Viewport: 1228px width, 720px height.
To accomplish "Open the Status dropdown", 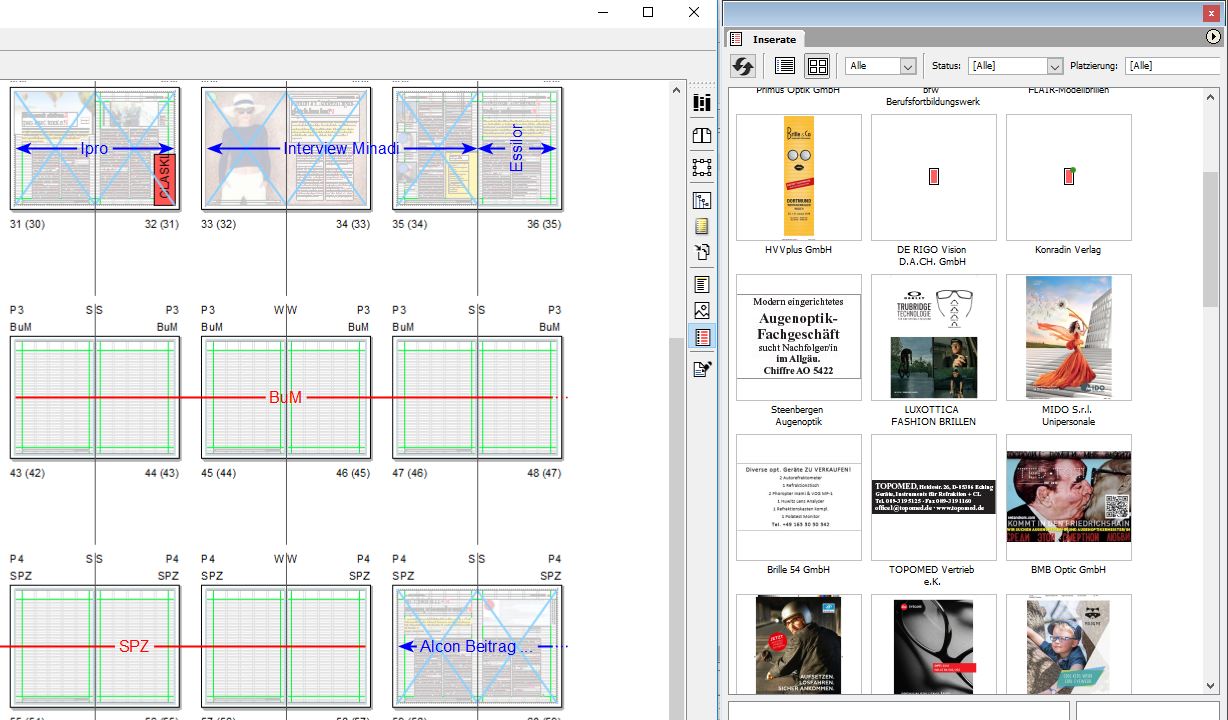I will pos(1015,66).
